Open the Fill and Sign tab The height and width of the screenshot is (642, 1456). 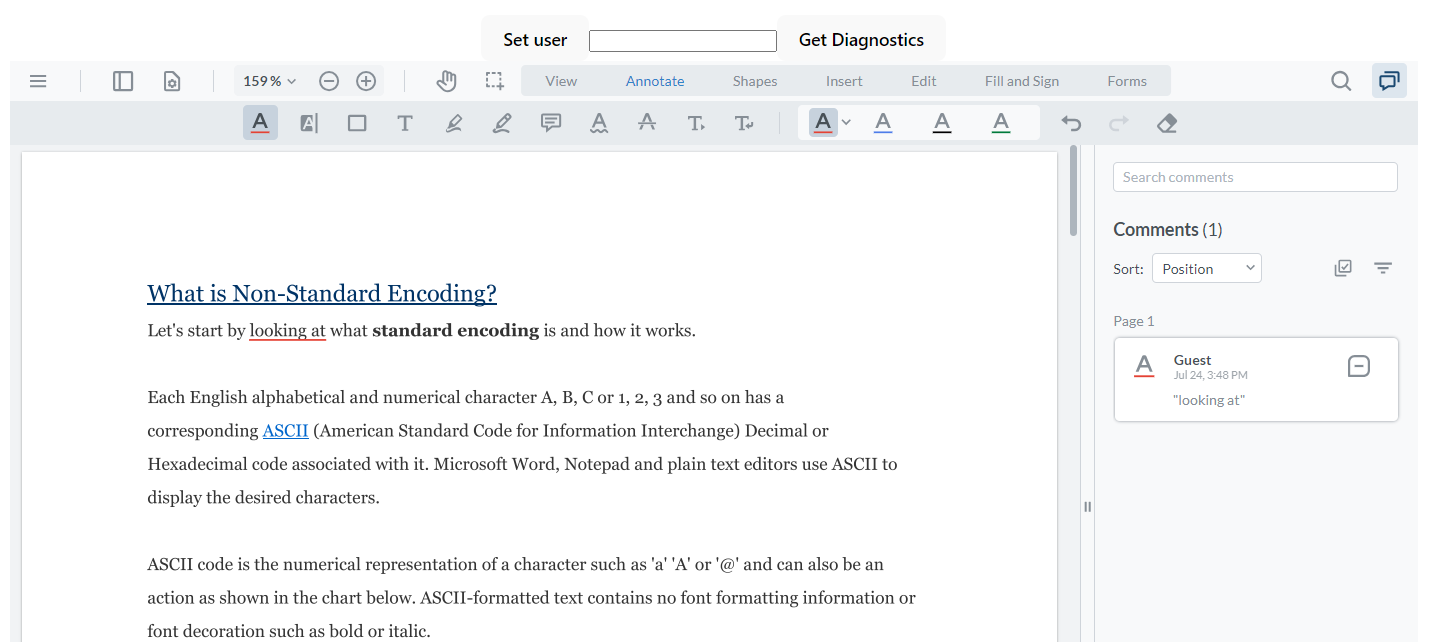pyautogui.click(x=1021, y=81)
